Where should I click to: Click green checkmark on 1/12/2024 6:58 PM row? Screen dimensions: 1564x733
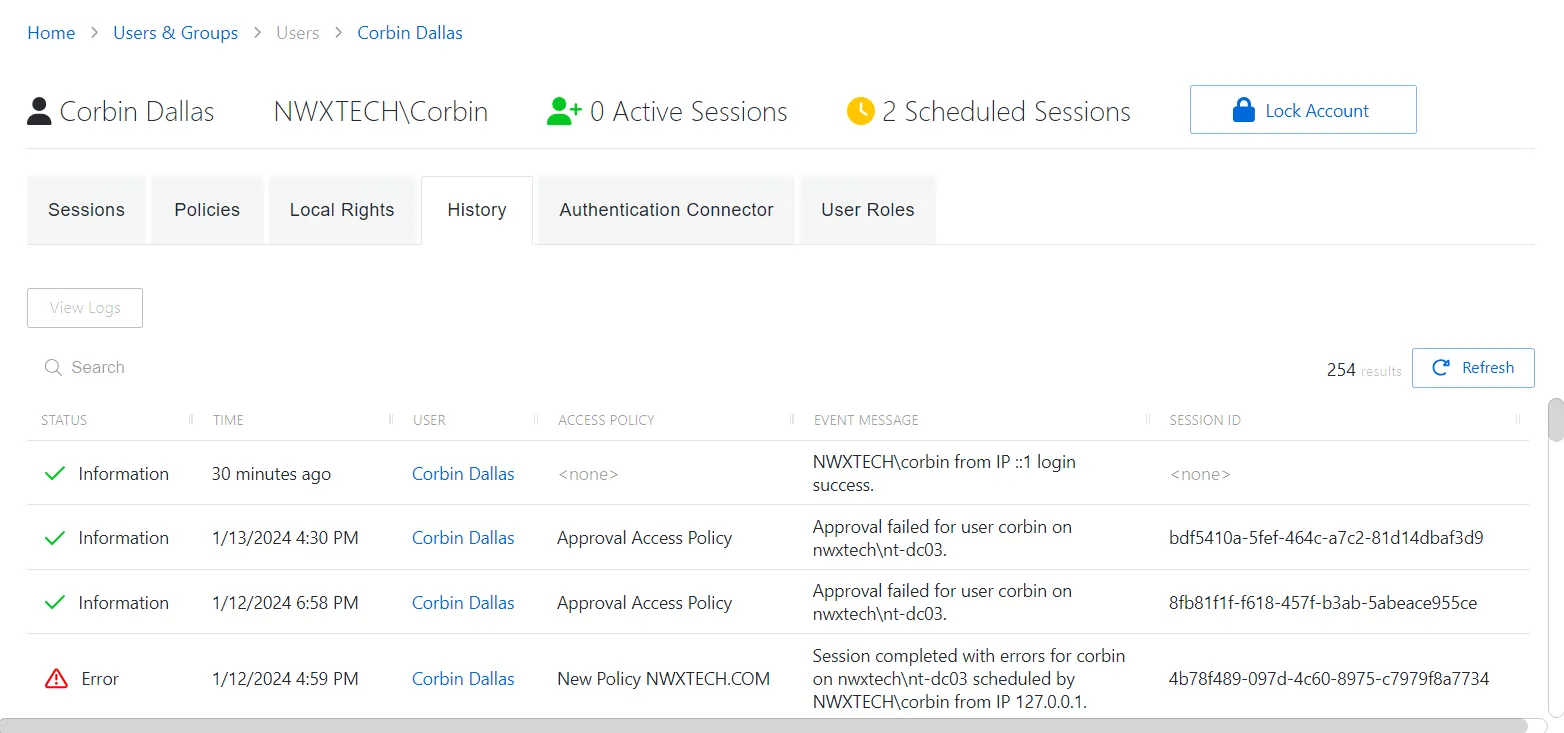[x=55, y=602]
